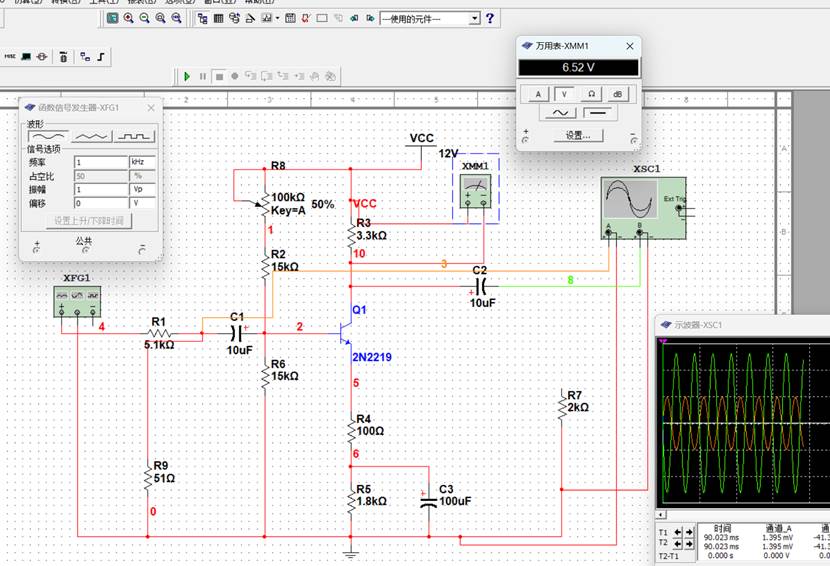Click the back annotate arrow icon
This screenshot has width=830, height=566.
click(x=354, y=19)
